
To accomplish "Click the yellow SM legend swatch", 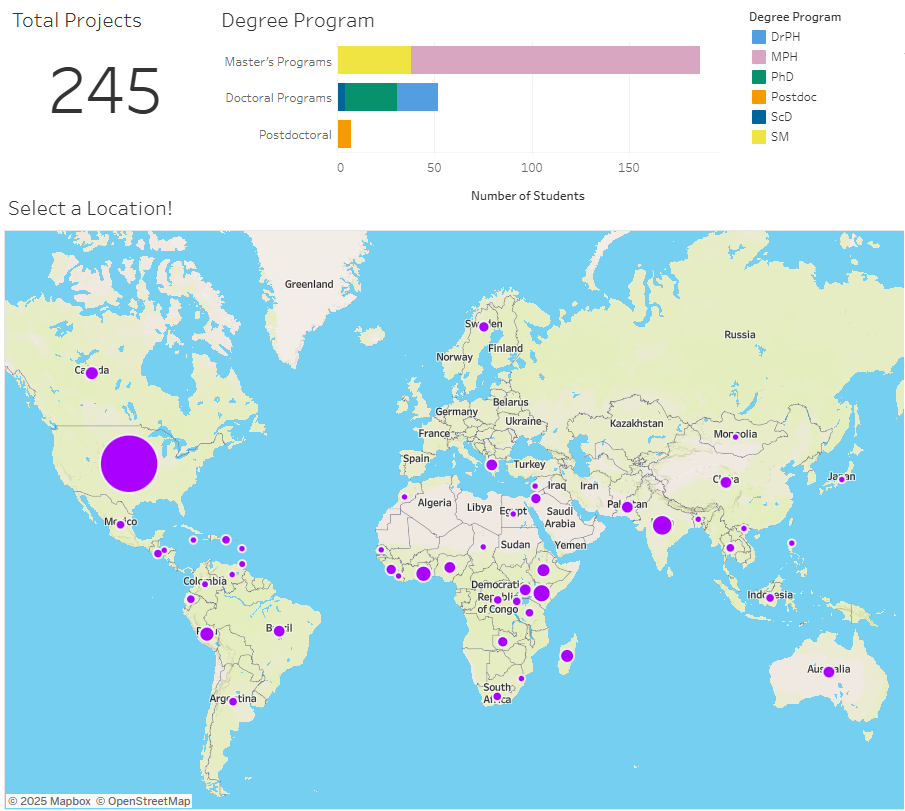I will (x=758, y=137).
